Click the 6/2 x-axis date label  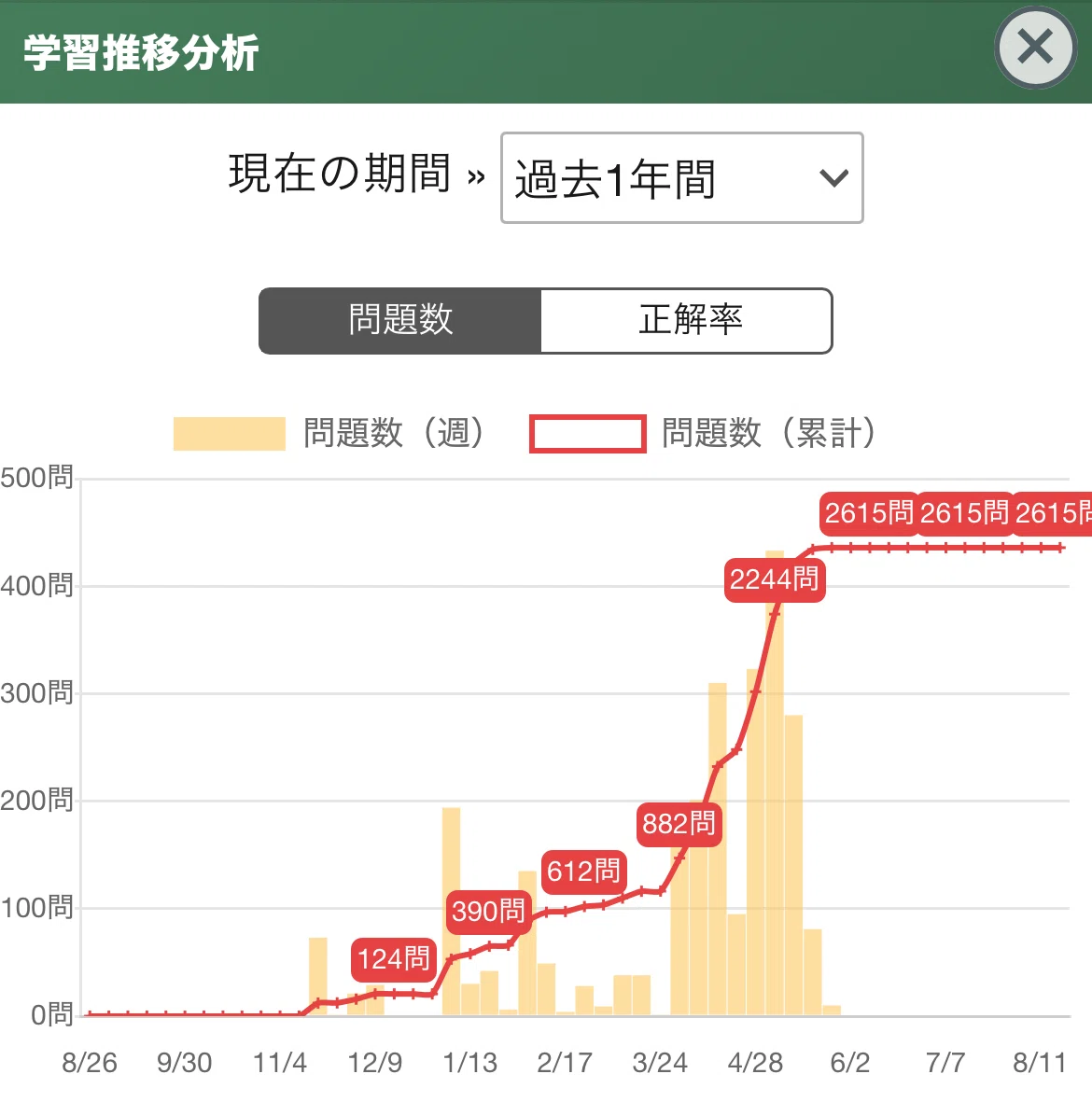(x=850, y=1063)
